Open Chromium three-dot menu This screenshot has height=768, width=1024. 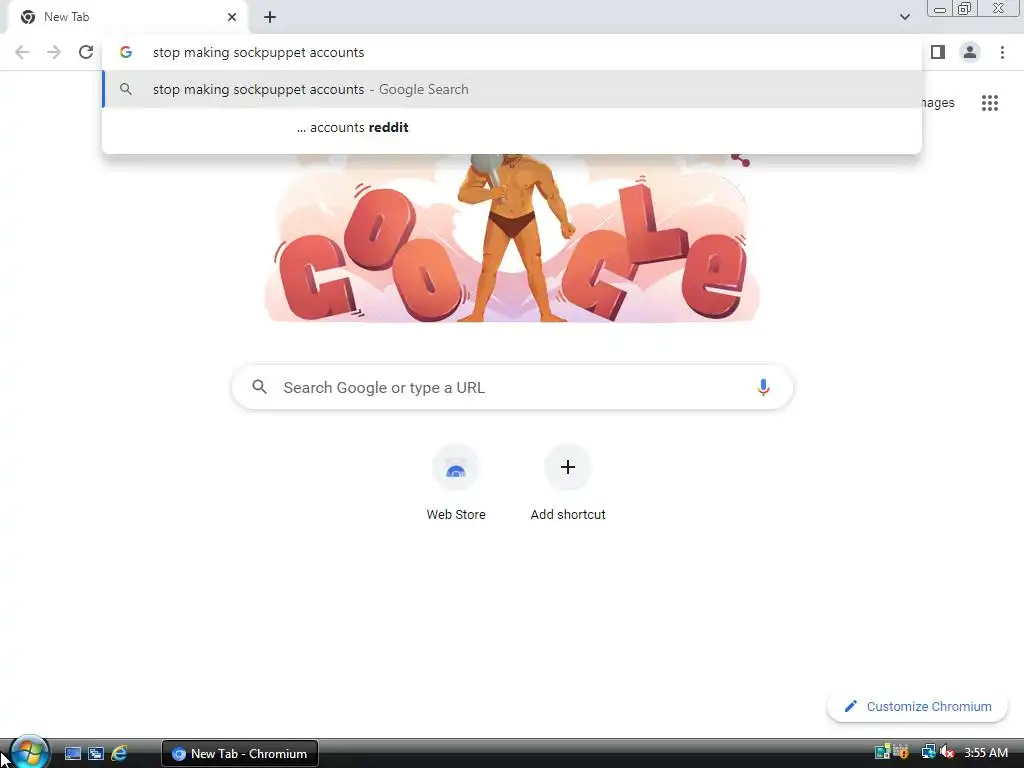1002,52
